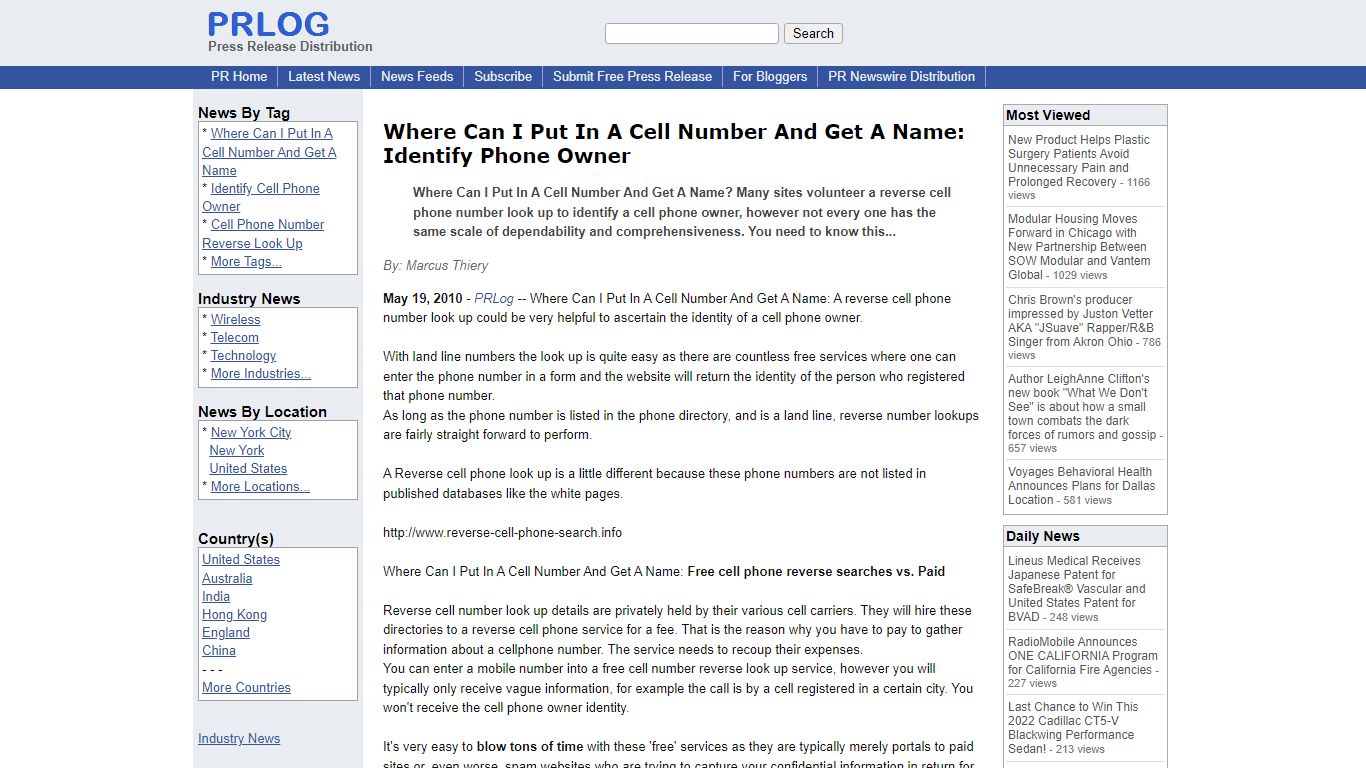Go to the News Feeds menu item

coord(417,76)
